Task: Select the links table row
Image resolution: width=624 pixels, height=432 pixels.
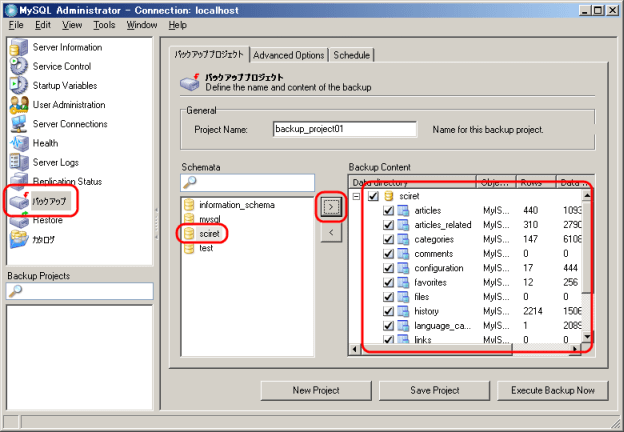Action: pyautogui.click(x=466, y=339)
